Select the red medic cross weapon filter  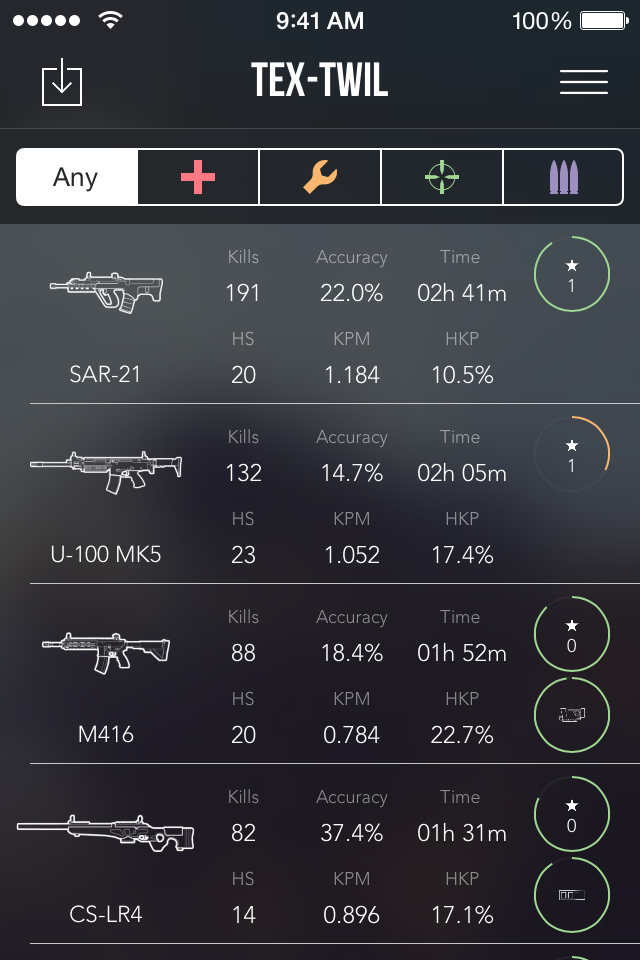[197, 176]
